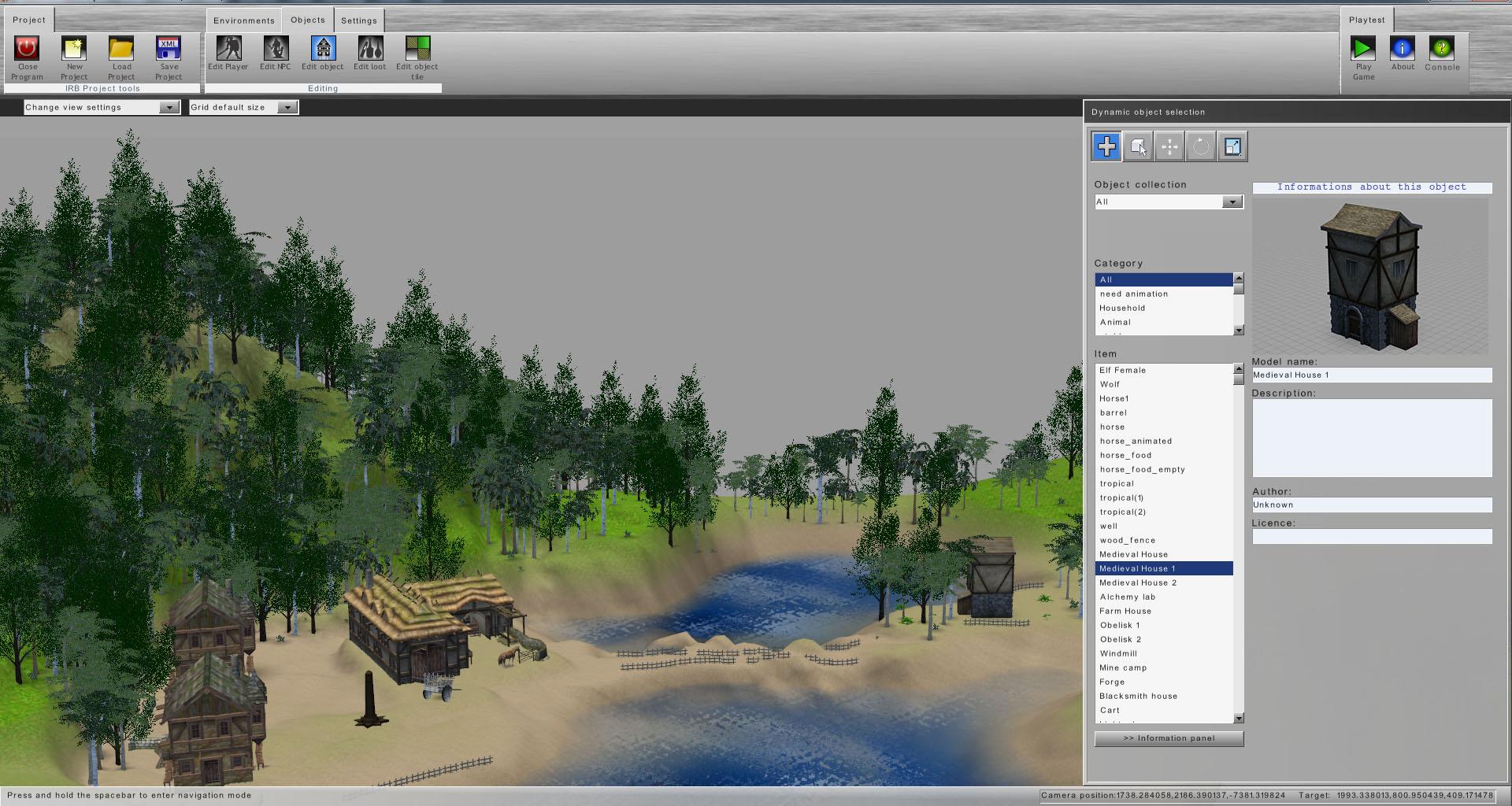Screen dimensions: 1512x806
Task: Switch to the Environments tab
Action: click(243, 20)
